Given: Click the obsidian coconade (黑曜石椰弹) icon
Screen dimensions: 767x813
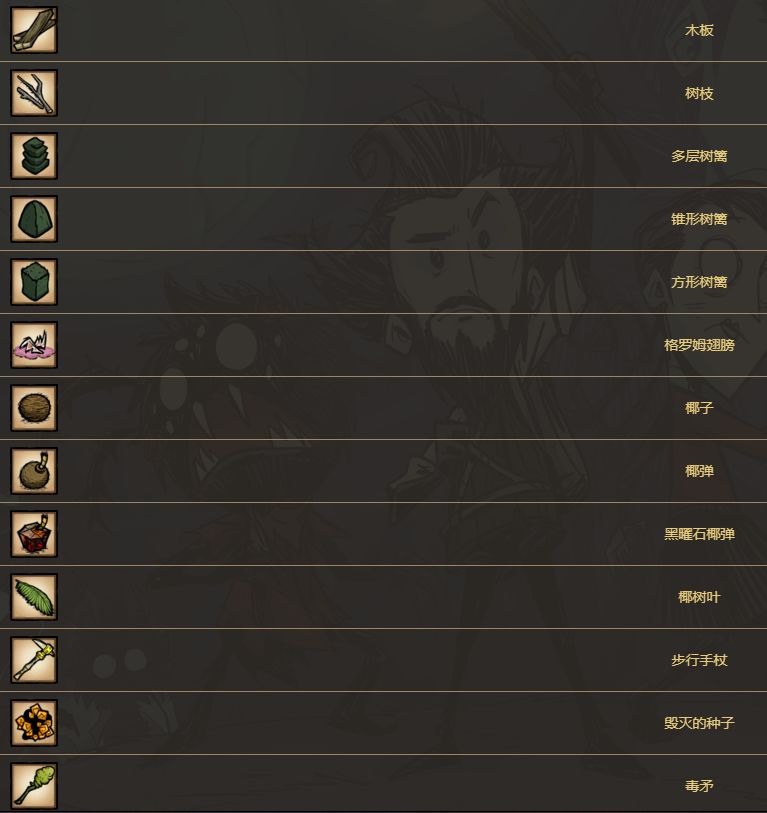Looking at the screenshot, I should pyautogui.click(x=34, y=534).
